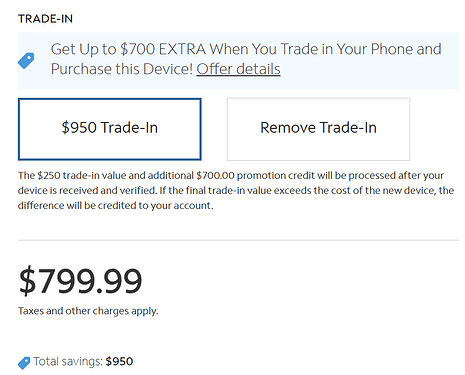Click 'Taxes and other charges apply' note
465x375 pixels.
pos(88,311)
